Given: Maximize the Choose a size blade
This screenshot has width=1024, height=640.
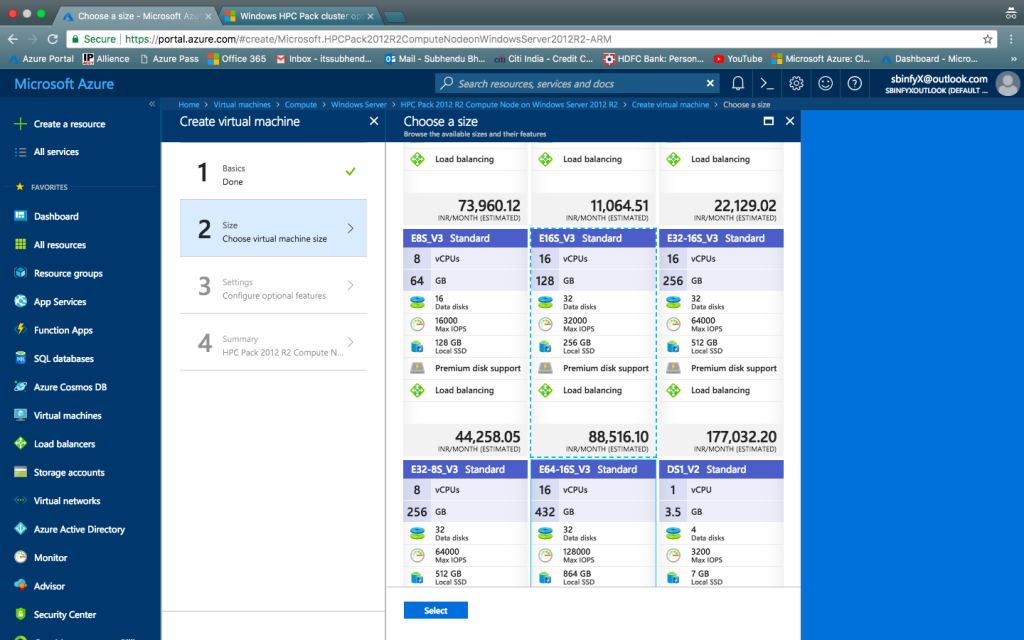Looking at the screenshot, I should tap(769, 121).
